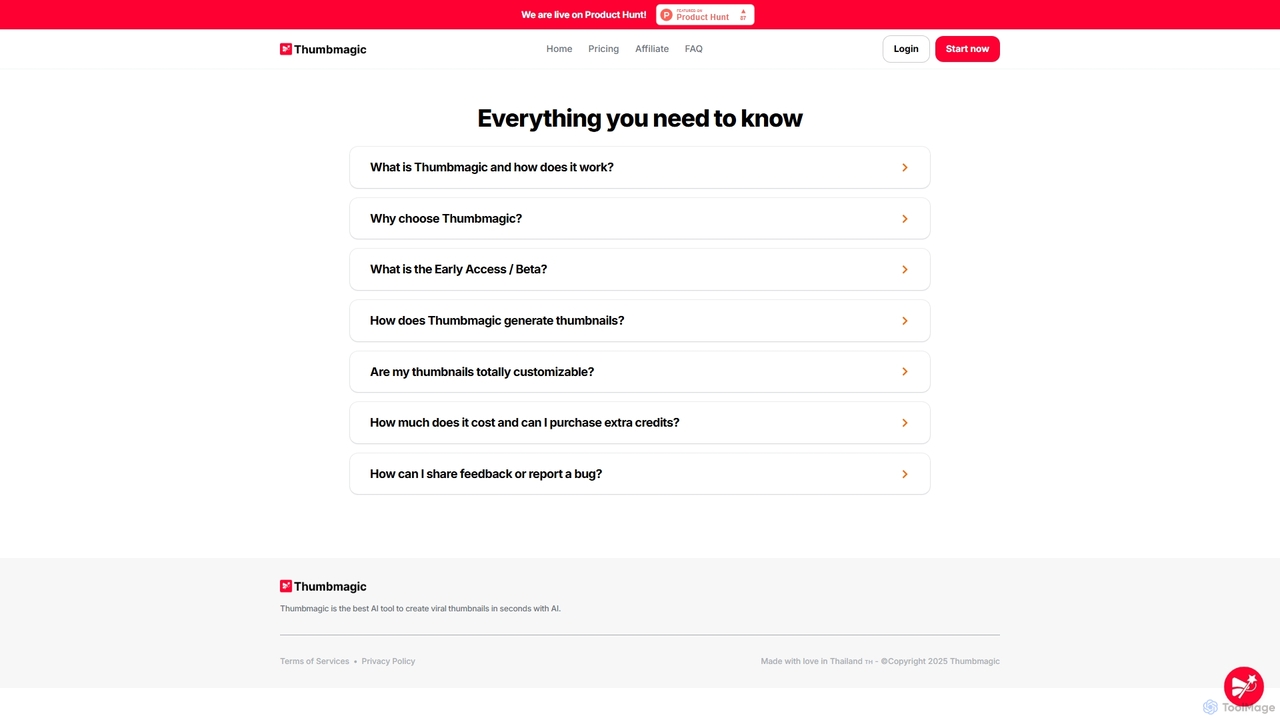Viewport: 1280px width, 720px height.
Task: Expand 'What is the Early Access / Beta?'
Action: 640,269
